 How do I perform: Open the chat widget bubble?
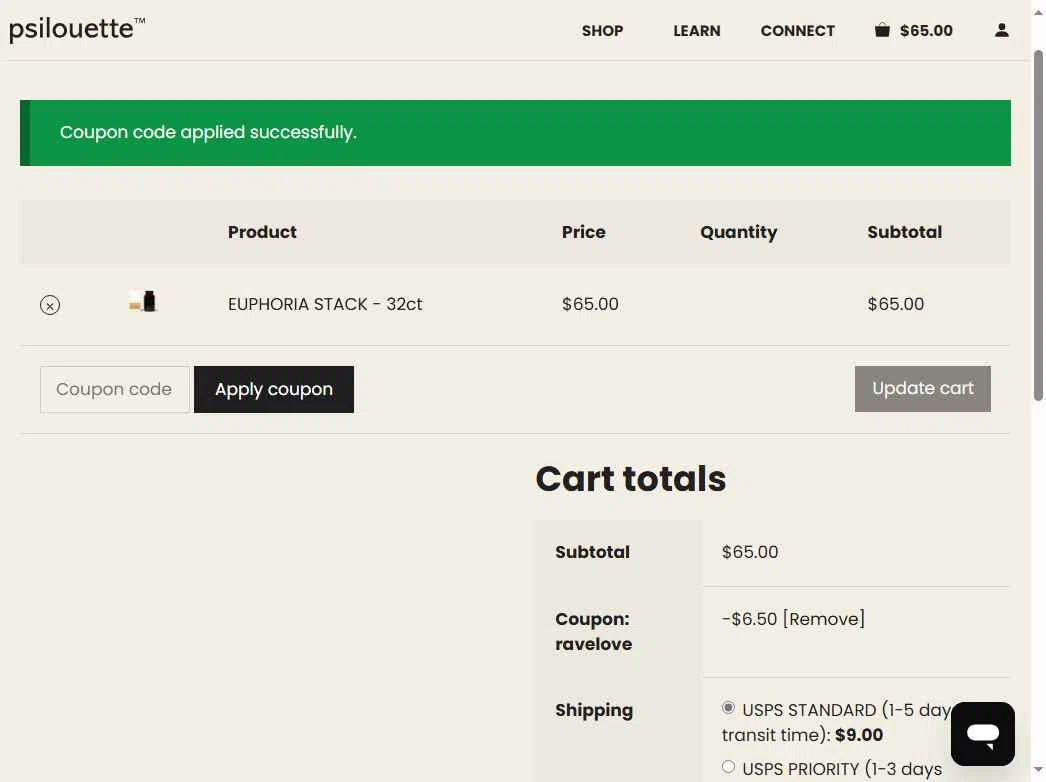983,734
